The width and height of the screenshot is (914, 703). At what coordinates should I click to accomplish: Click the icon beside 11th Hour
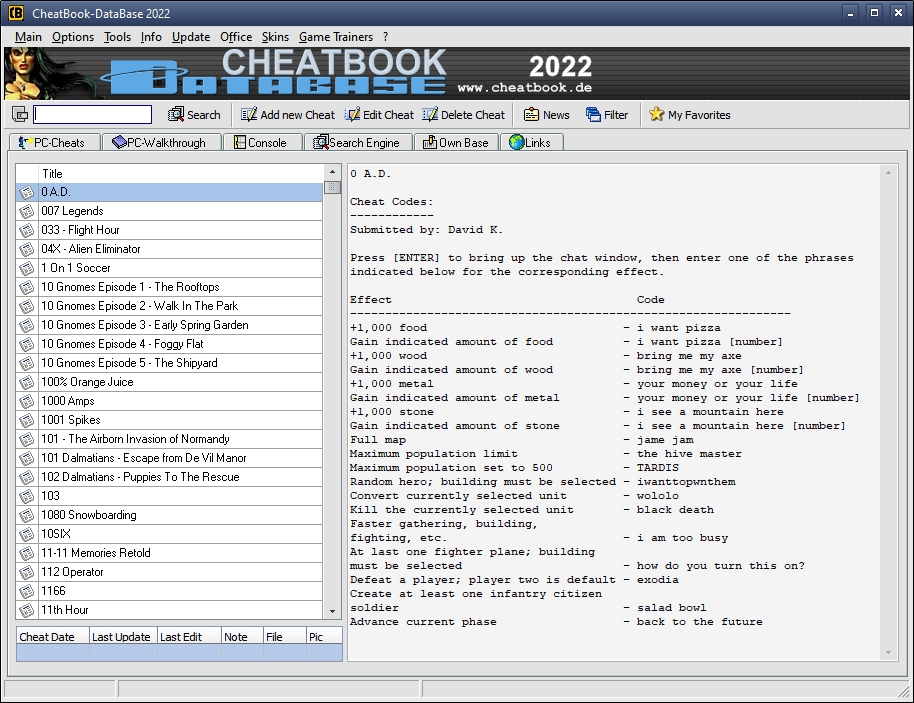click(x=26, y=610)
